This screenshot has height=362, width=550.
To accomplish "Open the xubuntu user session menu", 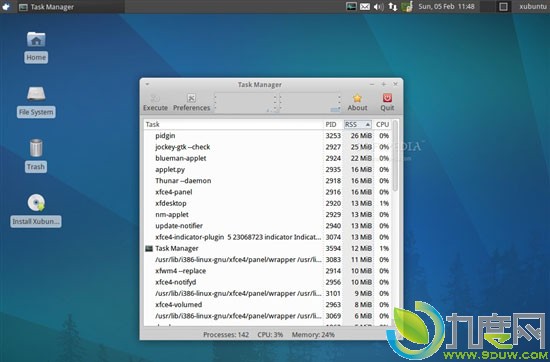I will pos(533,6).
